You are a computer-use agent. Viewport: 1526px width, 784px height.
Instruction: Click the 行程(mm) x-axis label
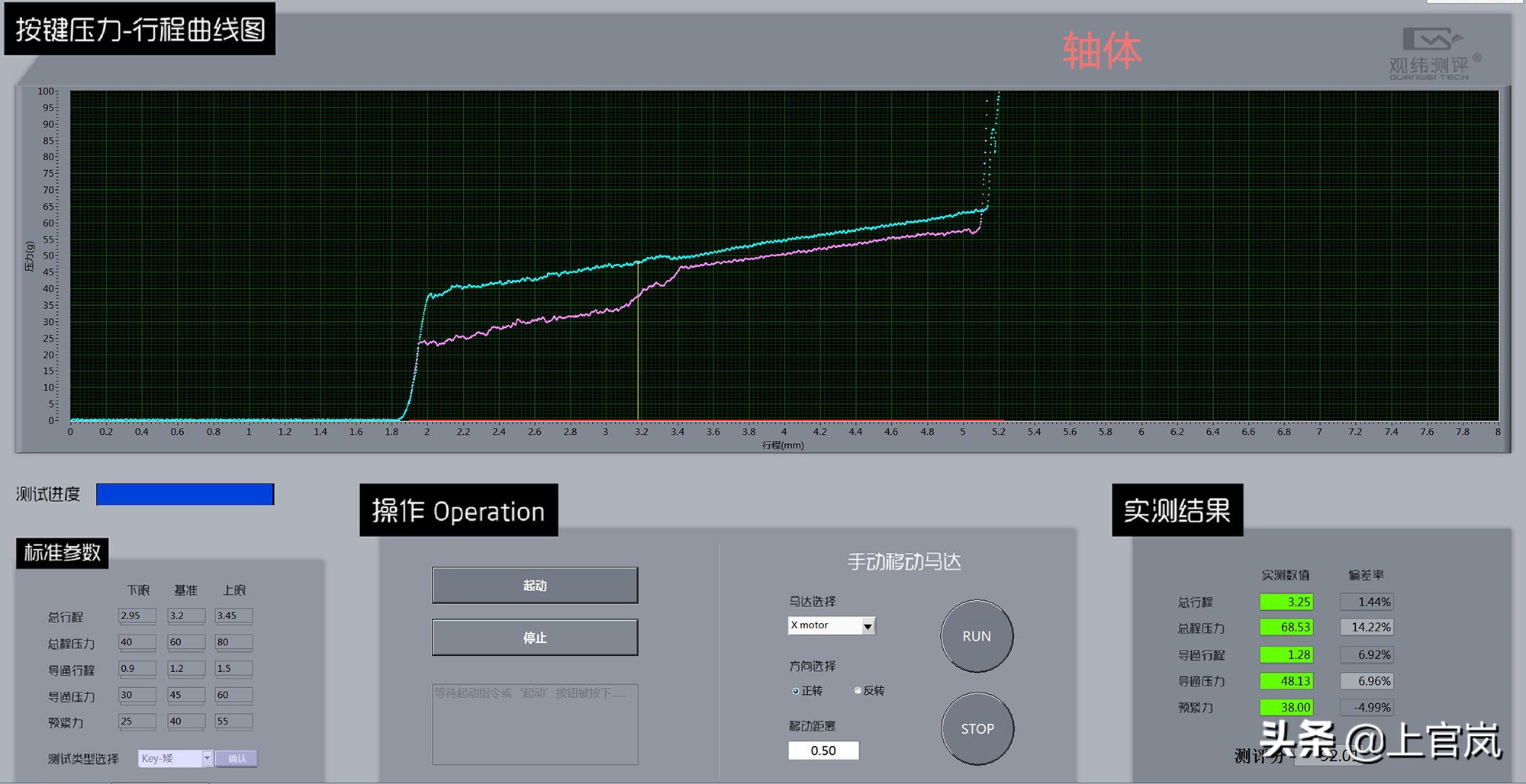coord(783,445)
